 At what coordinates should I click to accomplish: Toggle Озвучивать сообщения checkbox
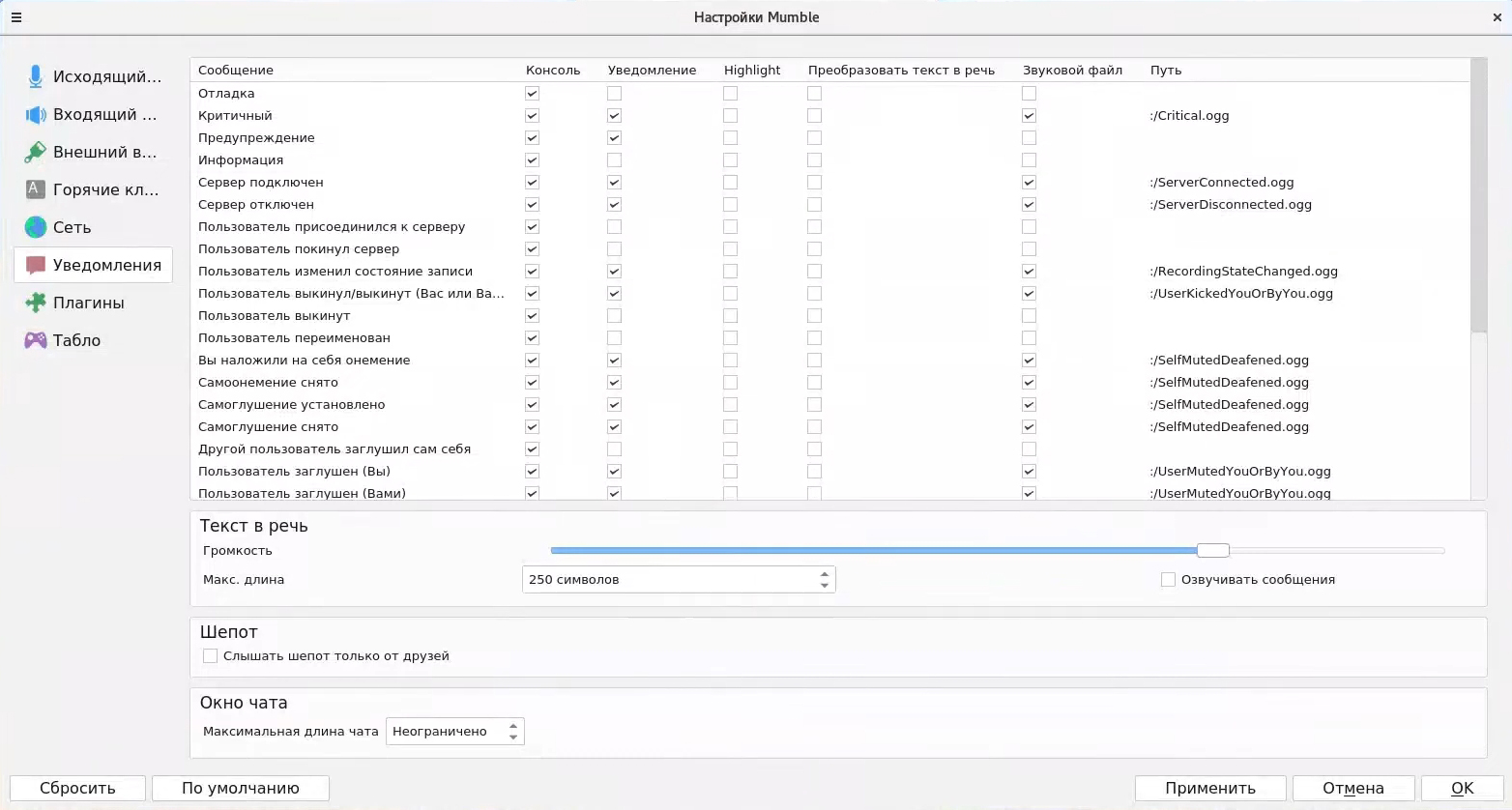pyautogui.click(x=1168, y=580)
